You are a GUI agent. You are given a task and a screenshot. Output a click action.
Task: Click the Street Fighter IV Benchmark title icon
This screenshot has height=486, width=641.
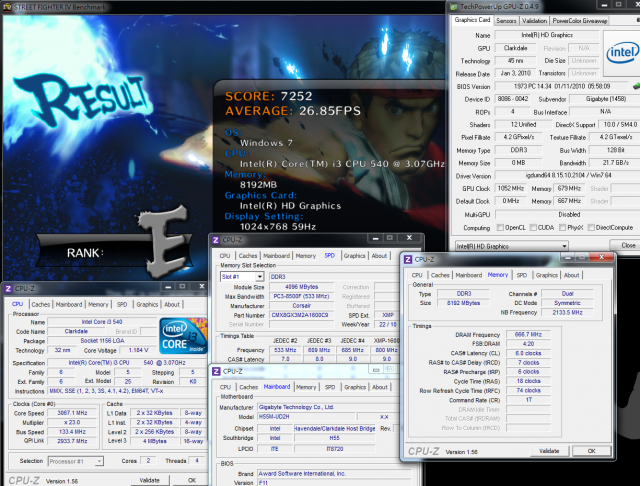point(7,7)
